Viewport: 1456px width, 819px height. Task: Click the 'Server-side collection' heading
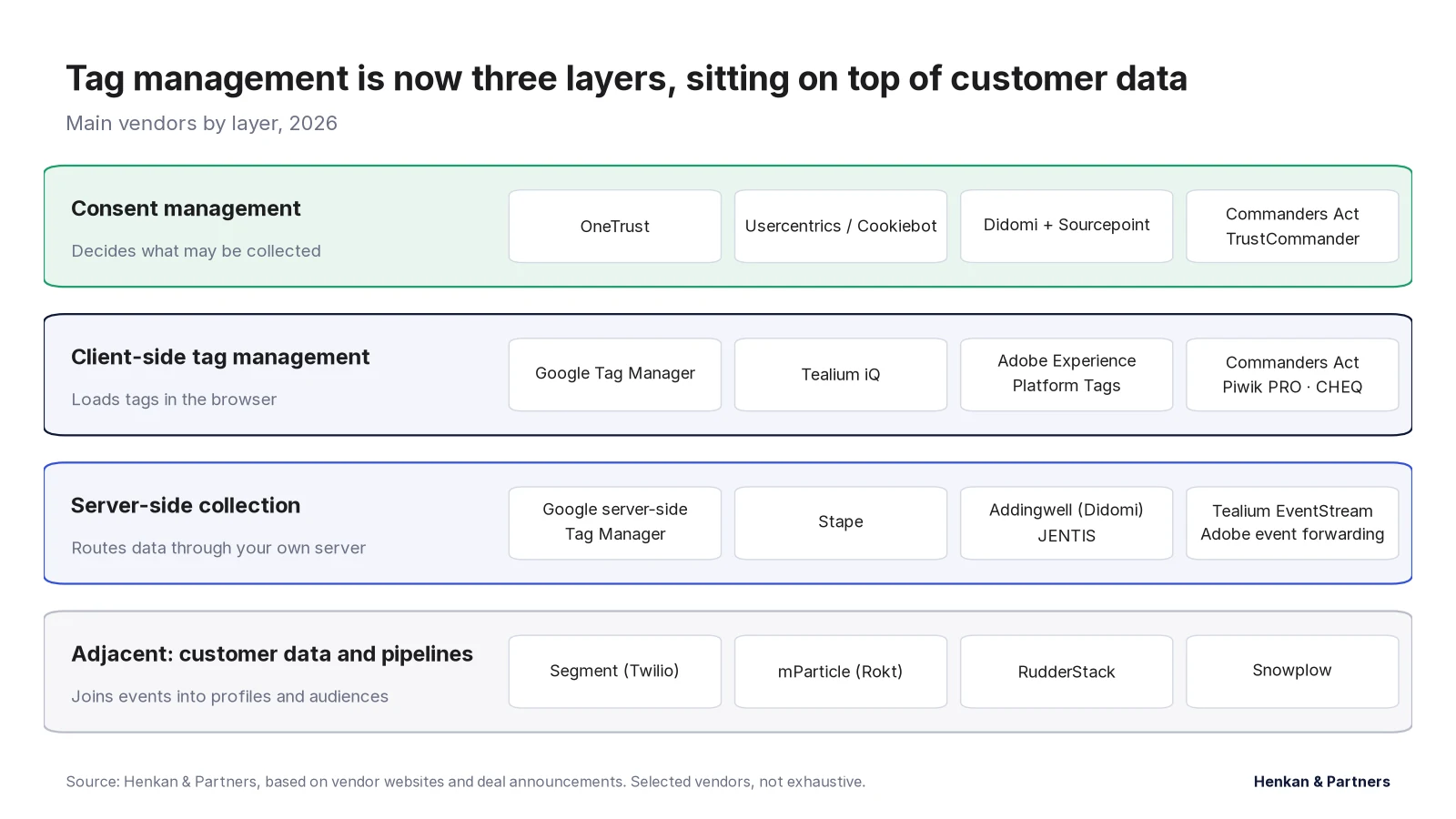[x=186, y=505]
